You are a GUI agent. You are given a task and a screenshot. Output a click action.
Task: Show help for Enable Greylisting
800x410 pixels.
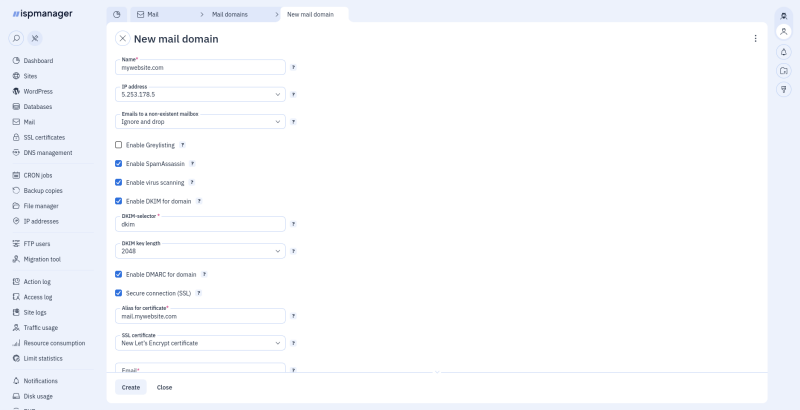click(182, 145)
